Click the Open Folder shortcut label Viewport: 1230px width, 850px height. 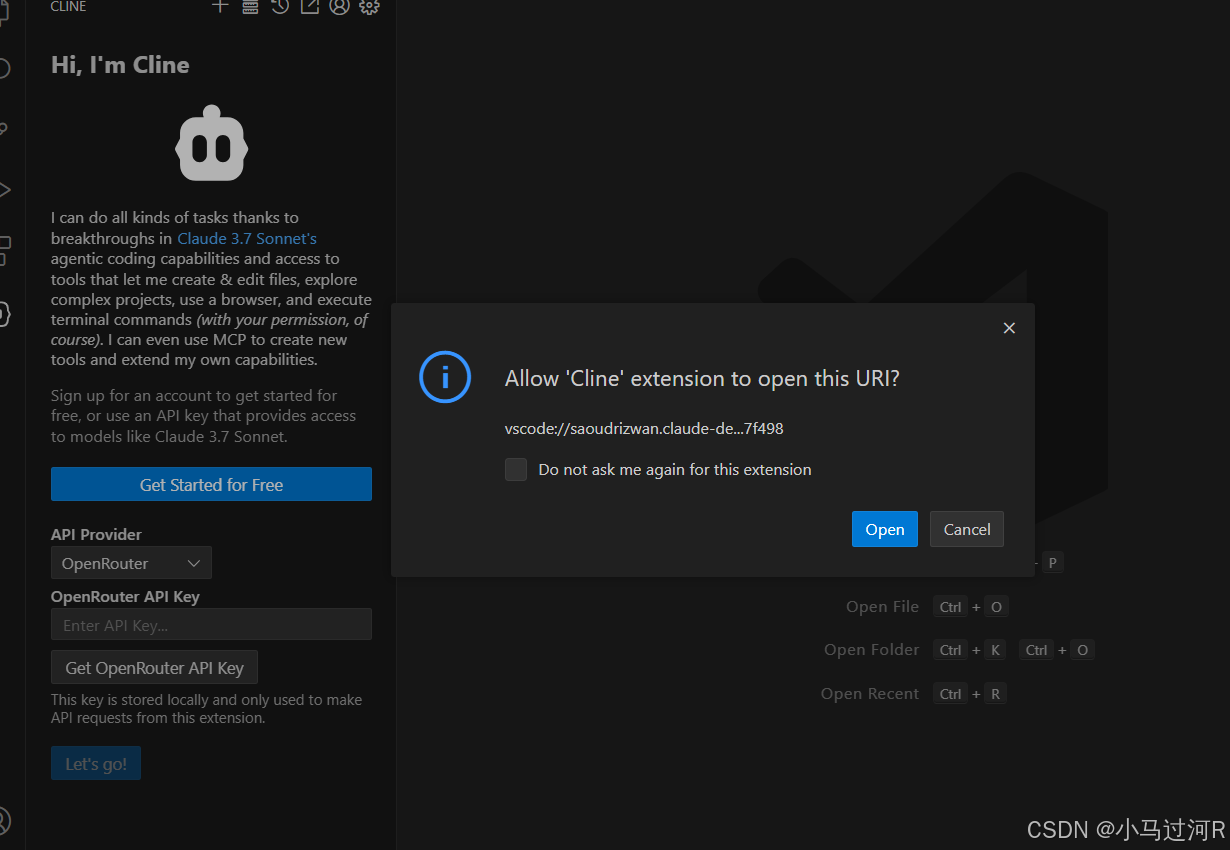[871, 649]
